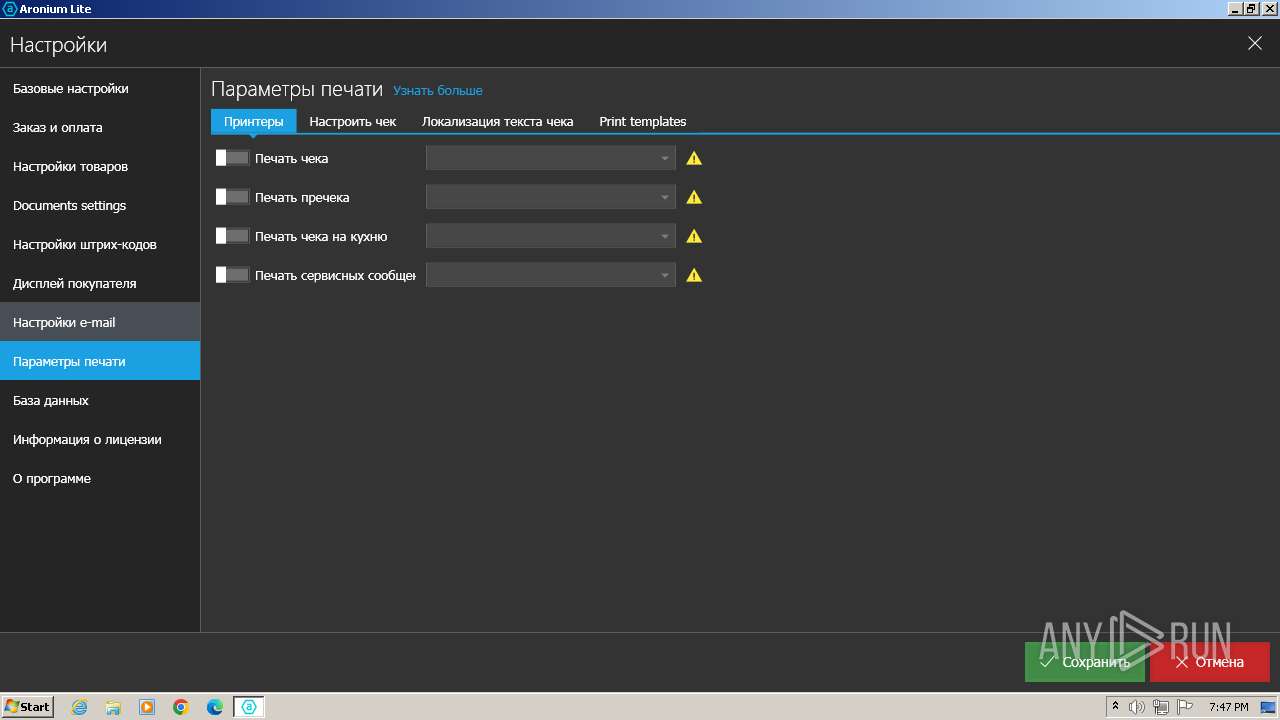The image size is (1280, 720).
Task: Click the Сохранить button
Action: [1085, 662]
